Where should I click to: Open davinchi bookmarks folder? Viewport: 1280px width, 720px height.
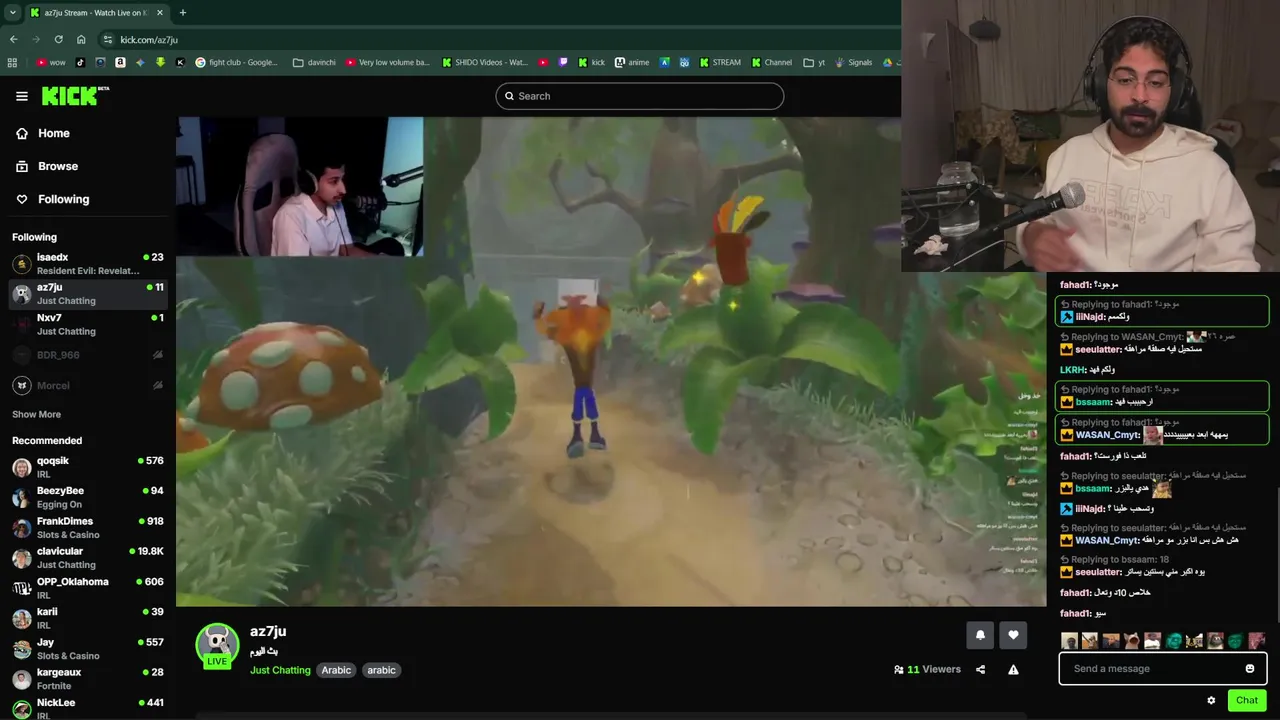[314, 62]
